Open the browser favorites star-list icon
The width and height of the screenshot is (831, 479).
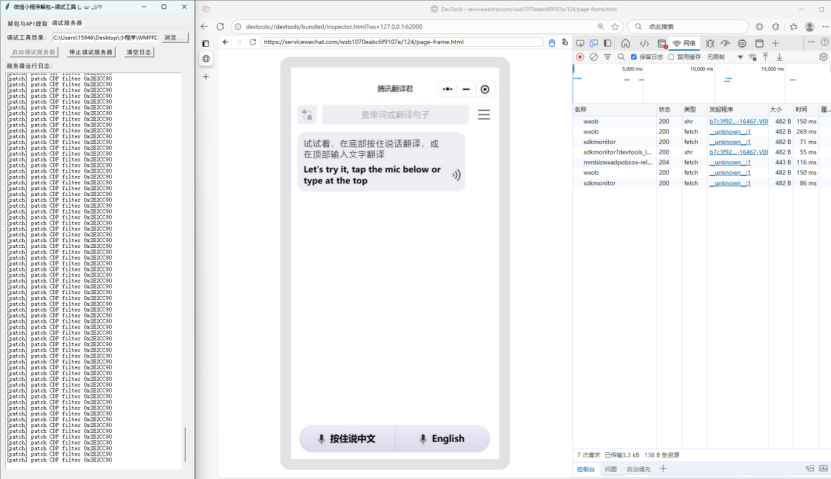tap(793, 26)
